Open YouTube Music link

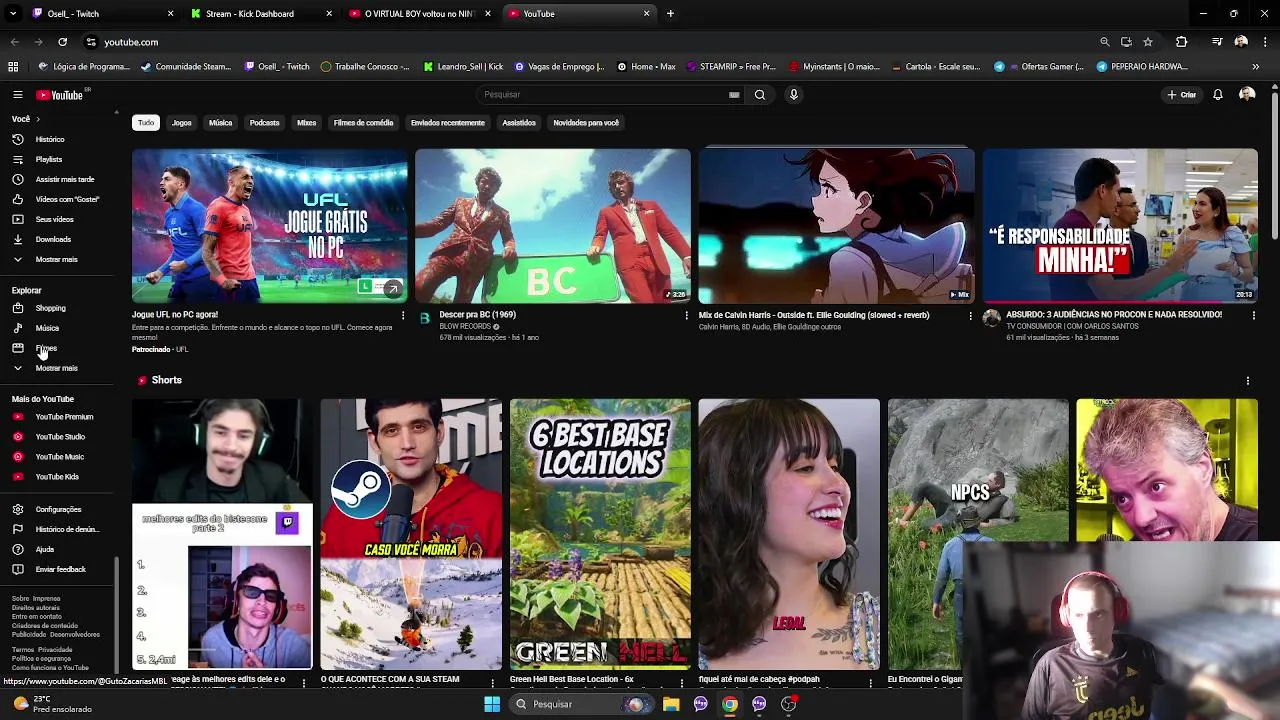point(58,457)
